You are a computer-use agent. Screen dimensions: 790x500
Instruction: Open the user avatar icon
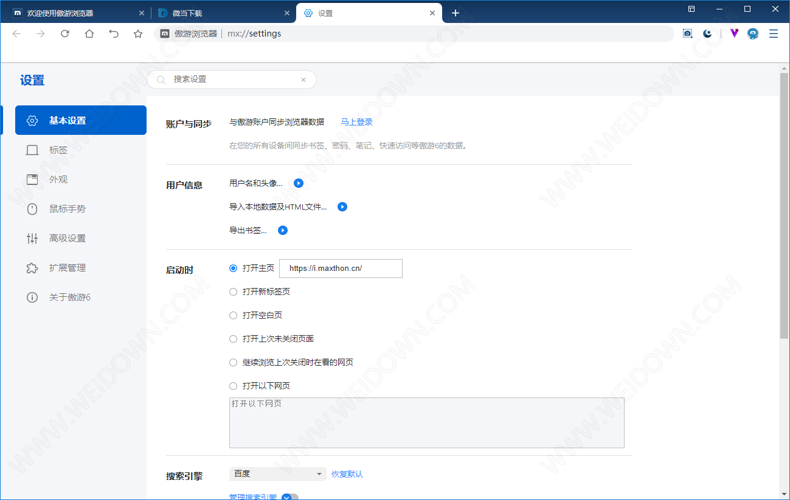click(x=753, y=33)
